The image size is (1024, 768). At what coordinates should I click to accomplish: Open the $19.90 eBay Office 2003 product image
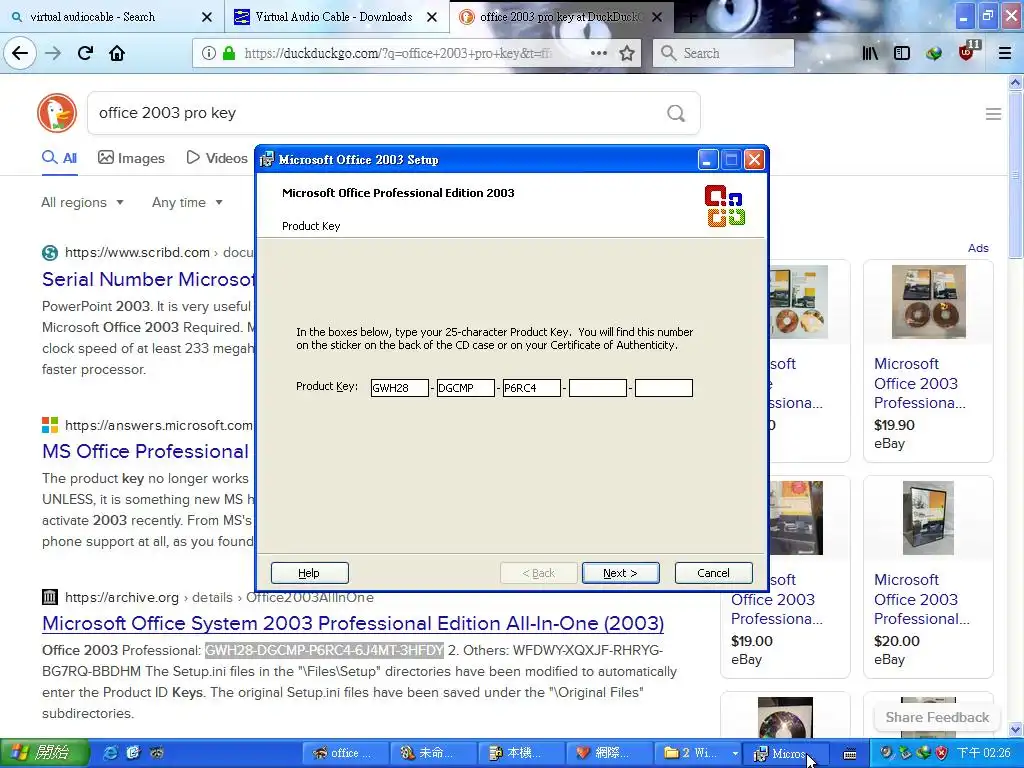pyautogui.click(x=928, y=302)
